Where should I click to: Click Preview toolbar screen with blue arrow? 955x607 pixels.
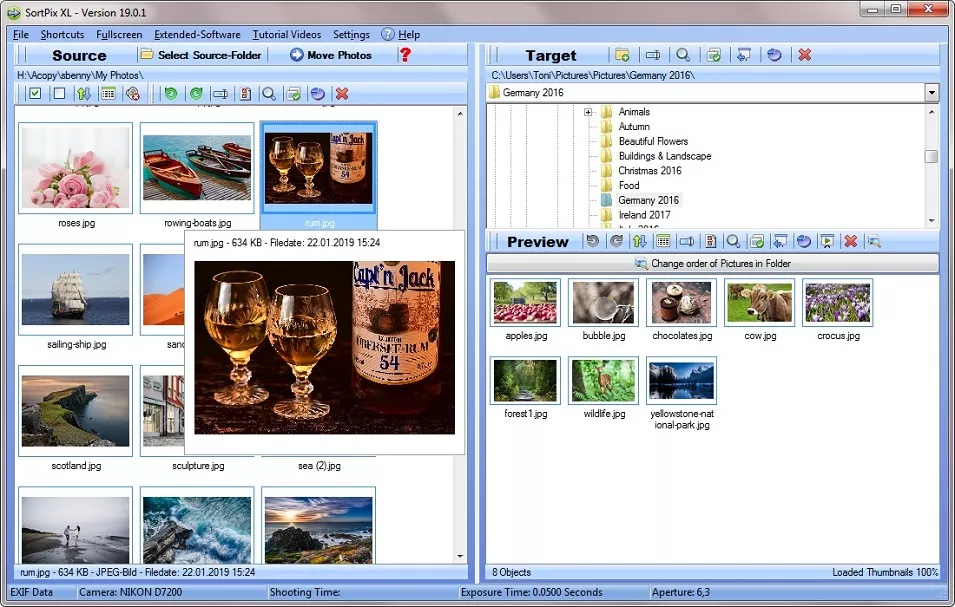click(x=780, y=242)
